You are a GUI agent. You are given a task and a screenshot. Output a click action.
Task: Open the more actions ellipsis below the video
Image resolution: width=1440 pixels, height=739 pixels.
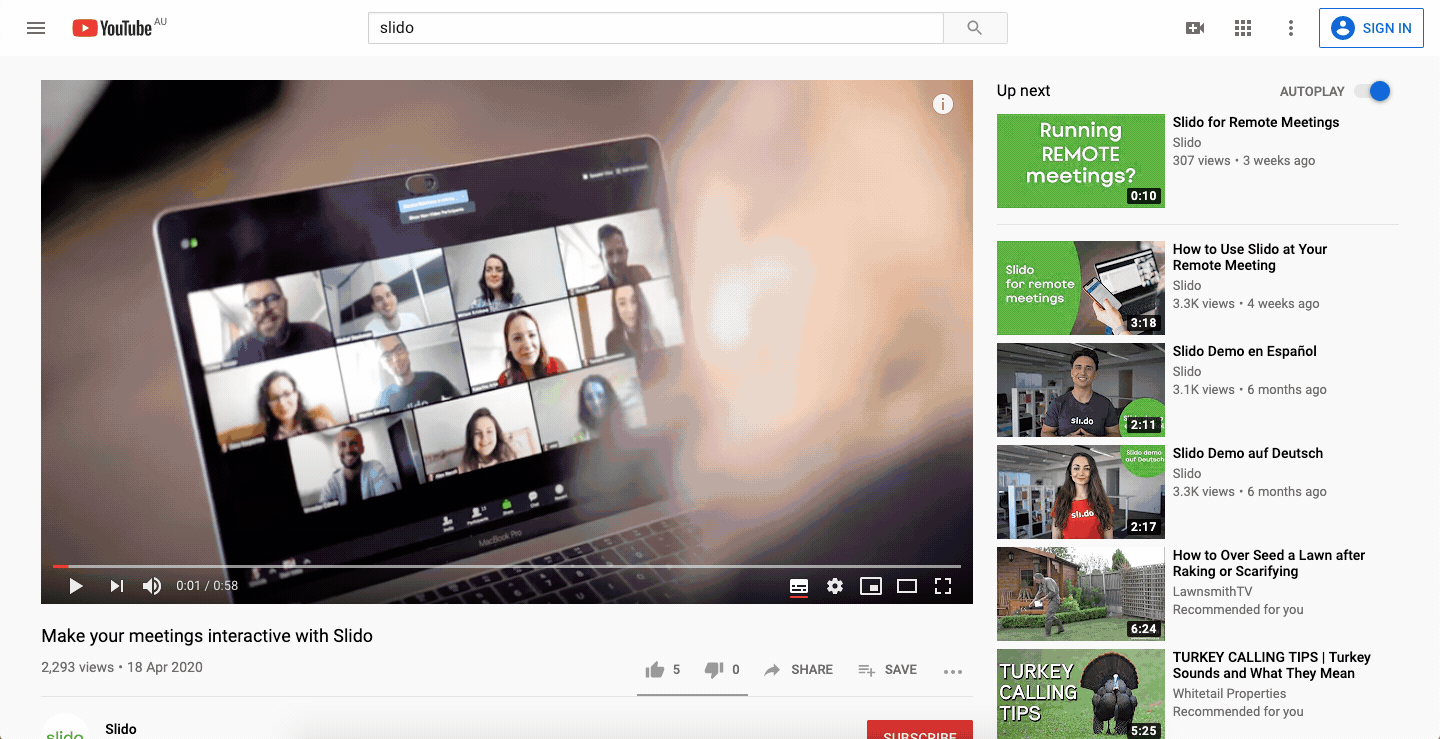point(953,672)
